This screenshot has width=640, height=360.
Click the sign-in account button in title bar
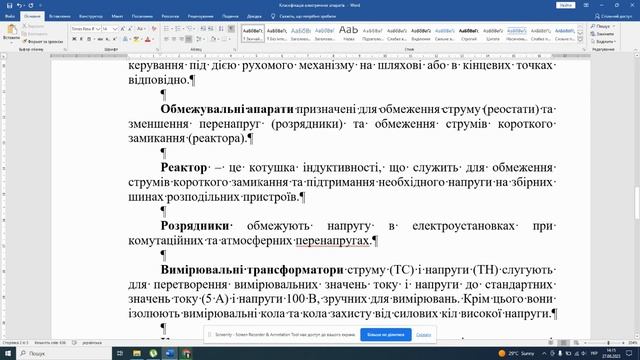(x=565, y=5)
